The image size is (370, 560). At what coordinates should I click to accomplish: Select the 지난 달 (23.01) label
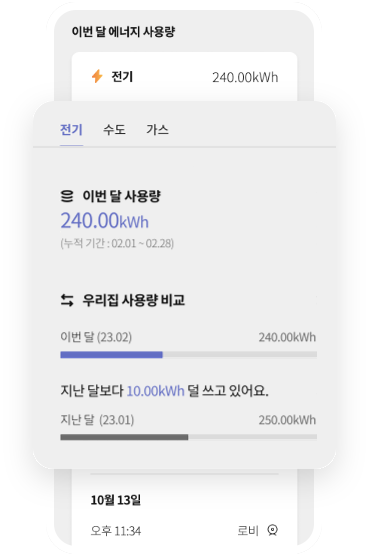tap(97, 420)
